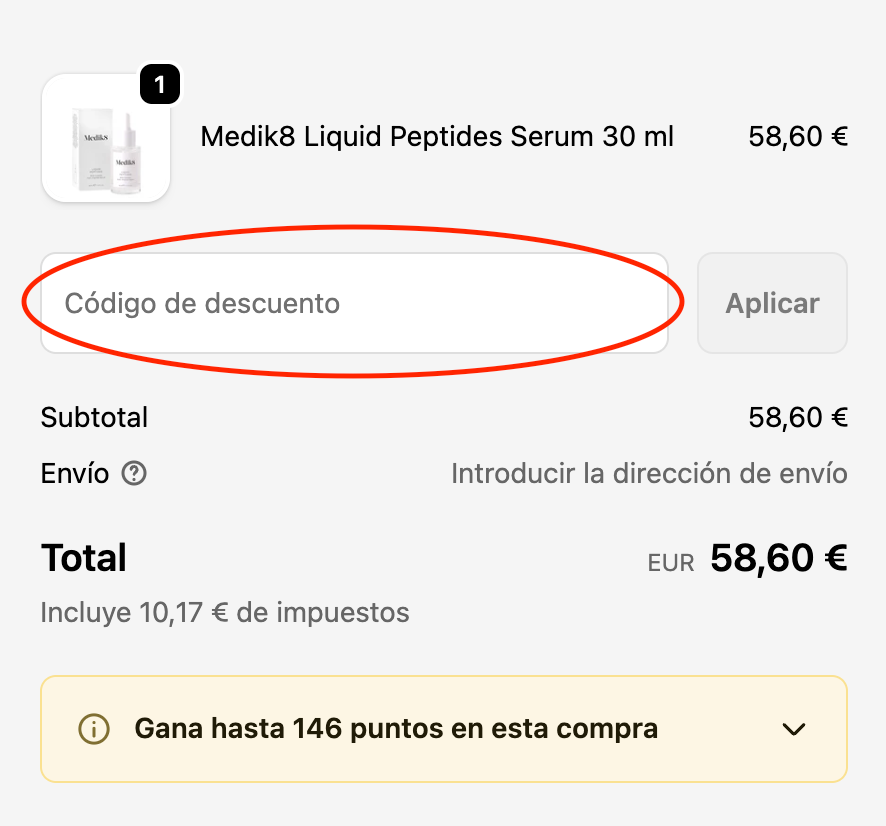Click the EUR currency label
The height and width of the screenshot is (826, 886).
pos(670,563)
